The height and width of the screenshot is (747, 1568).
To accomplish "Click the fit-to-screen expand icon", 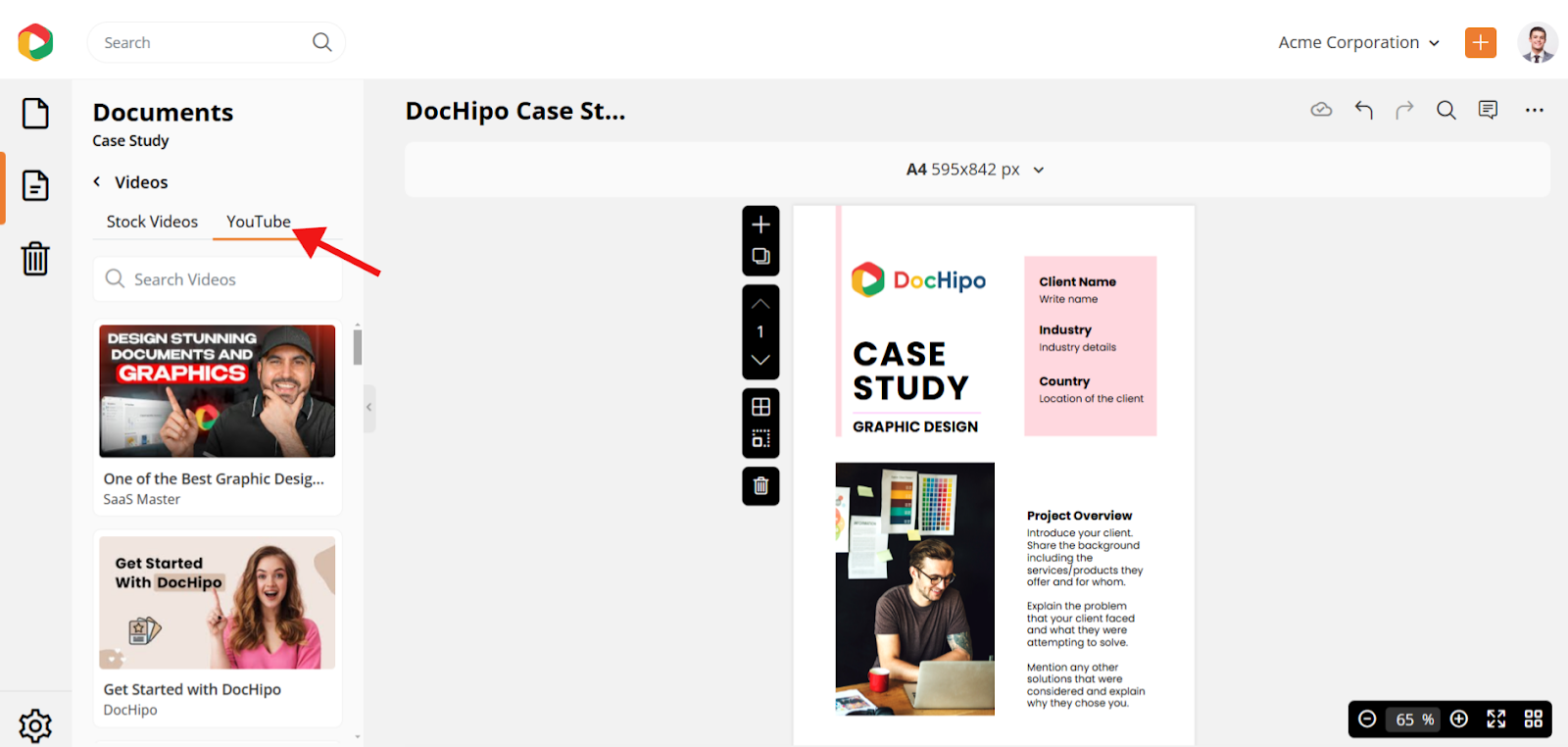I will (1495, 719).
